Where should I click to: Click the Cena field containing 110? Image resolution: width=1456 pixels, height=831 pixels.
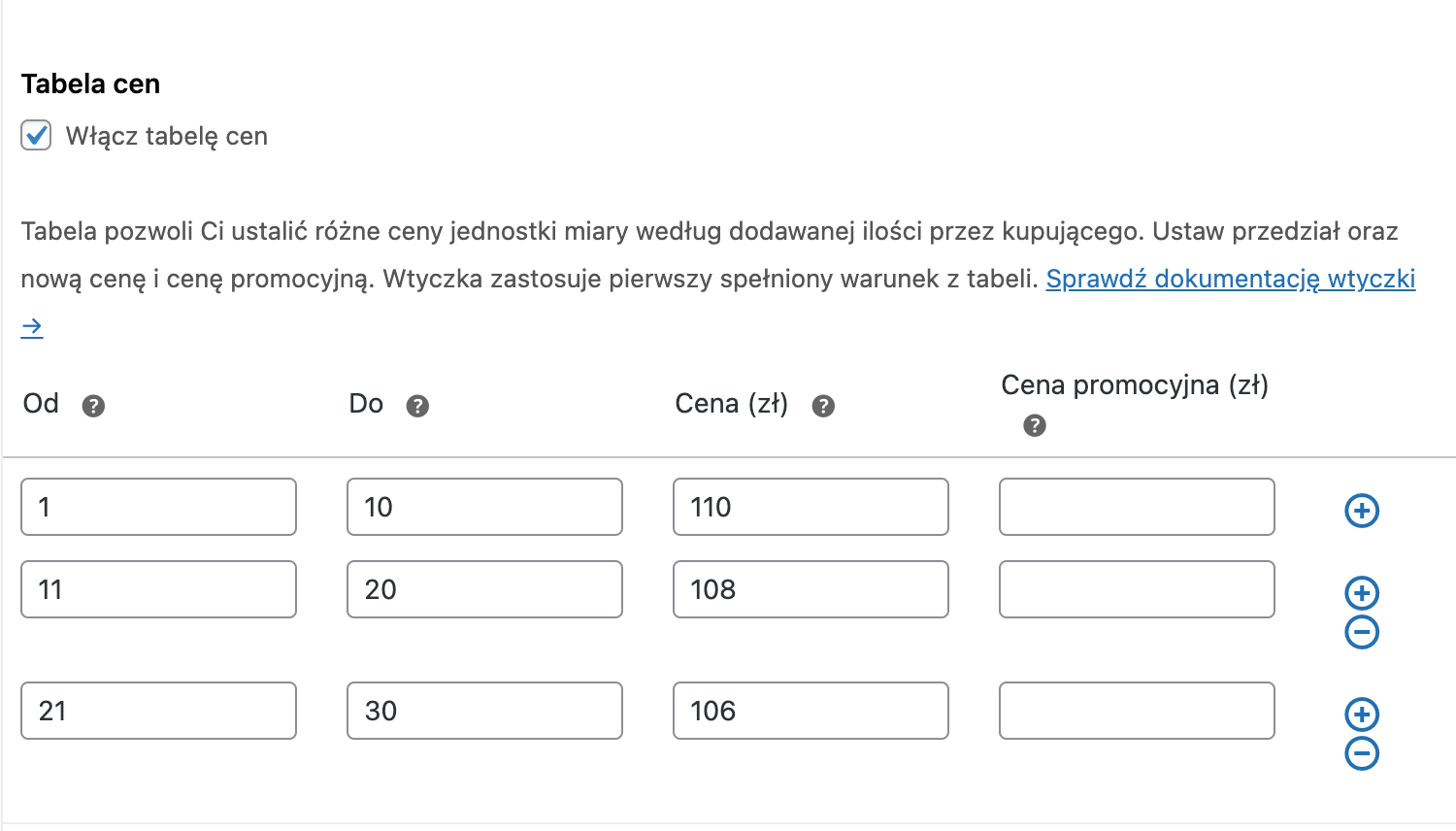point(811,507)
